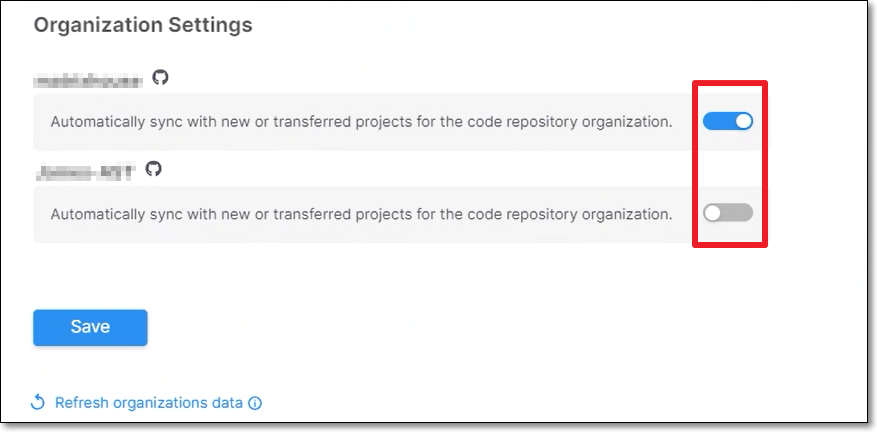Click the Organization Settings heading
The width and height of the screenshot is (877, 432).
click(143, 25)
